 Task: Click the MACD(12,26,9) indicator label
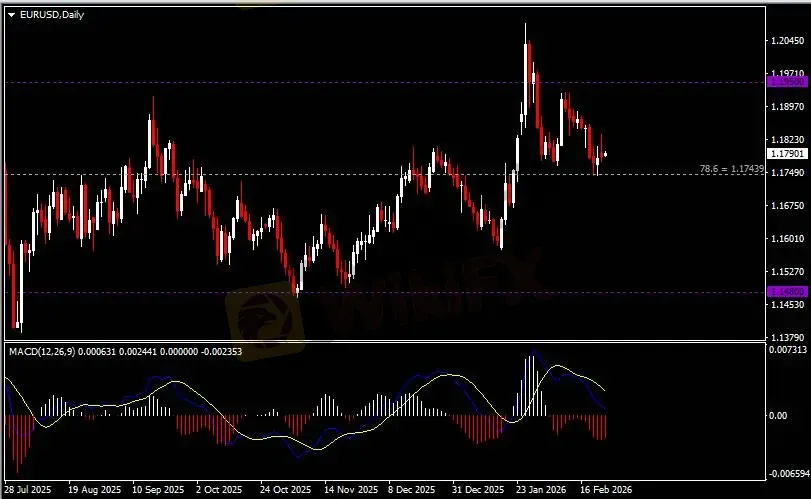[x=42, y=352]
